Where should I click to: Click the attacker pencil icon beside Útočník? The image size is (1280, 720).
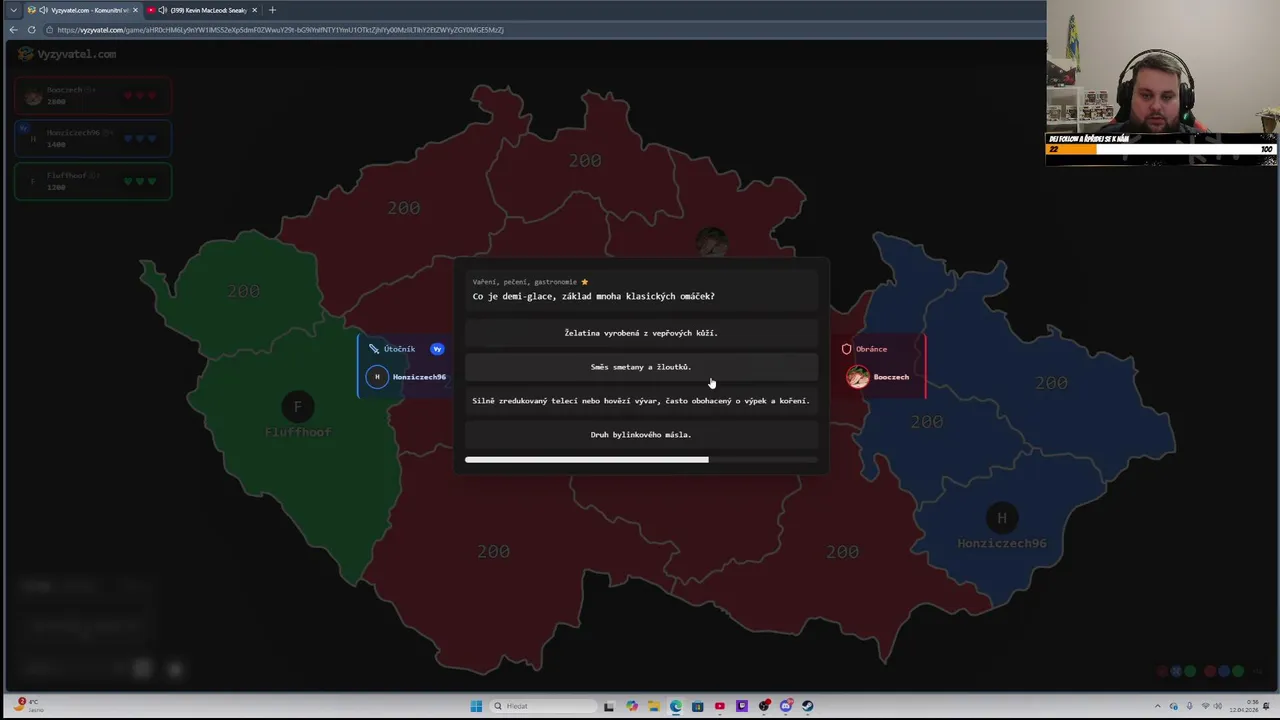pos(374,349)
